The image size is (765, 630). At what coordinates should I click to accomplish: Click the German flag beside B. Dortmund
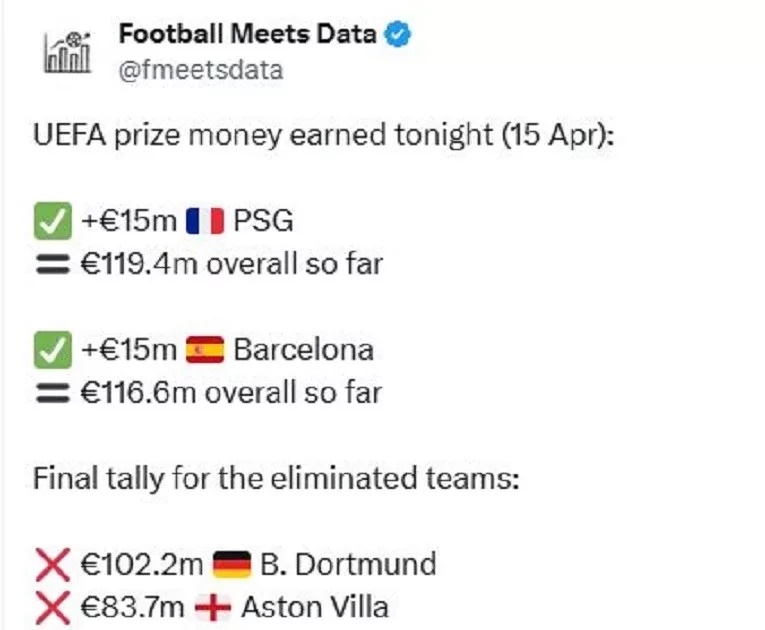(231, 564)
